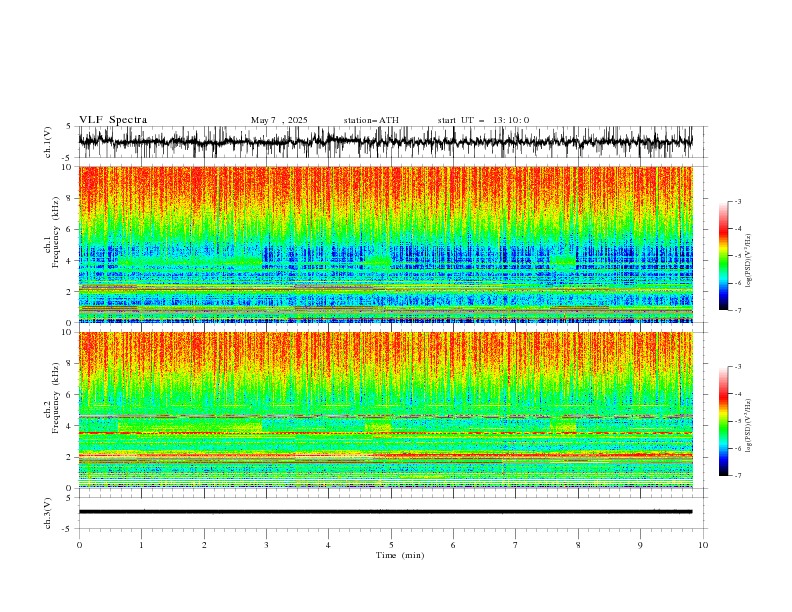Click the ch.1 voltage waveform trace
The image size is (792, 612).
pyautogui.click(x=385, y=142)
